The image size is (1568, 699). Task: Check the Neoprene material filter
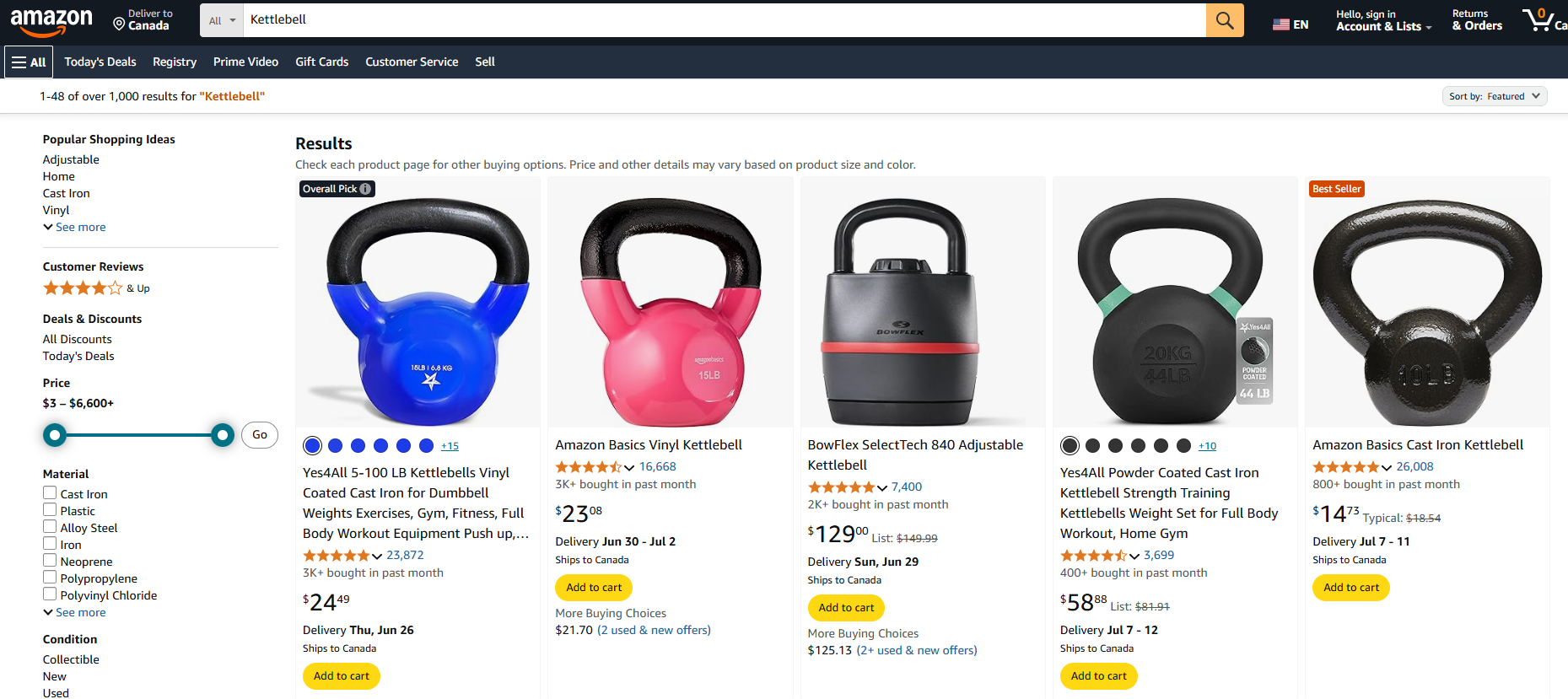tap(49, 560)
